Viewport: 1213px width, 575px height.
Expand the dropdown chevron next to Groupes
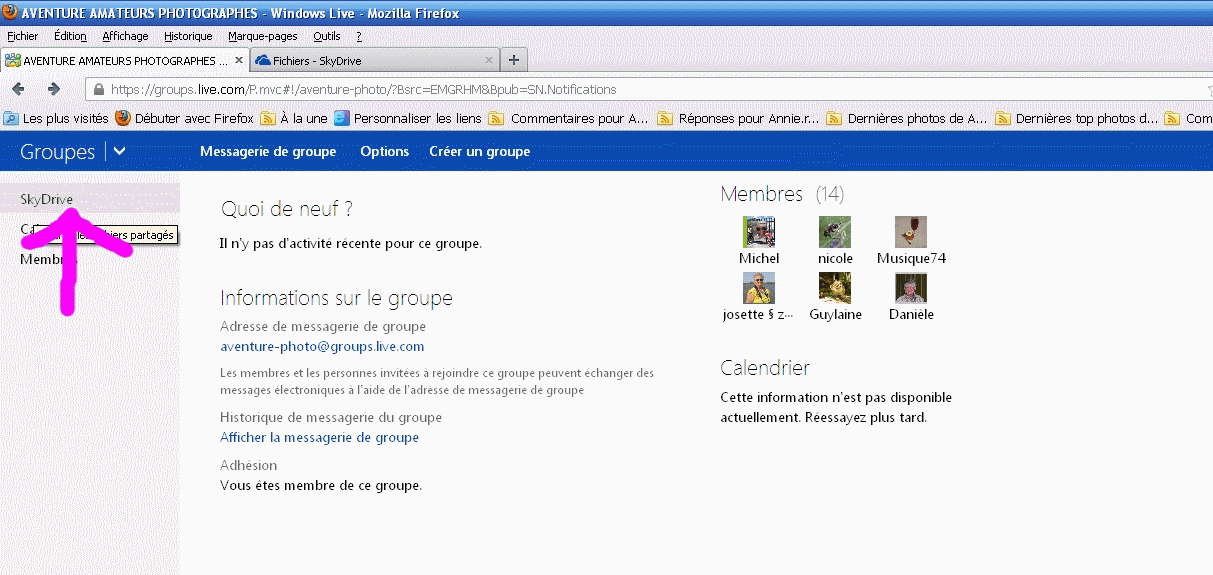pyautogui.click(x=119, y=152)
